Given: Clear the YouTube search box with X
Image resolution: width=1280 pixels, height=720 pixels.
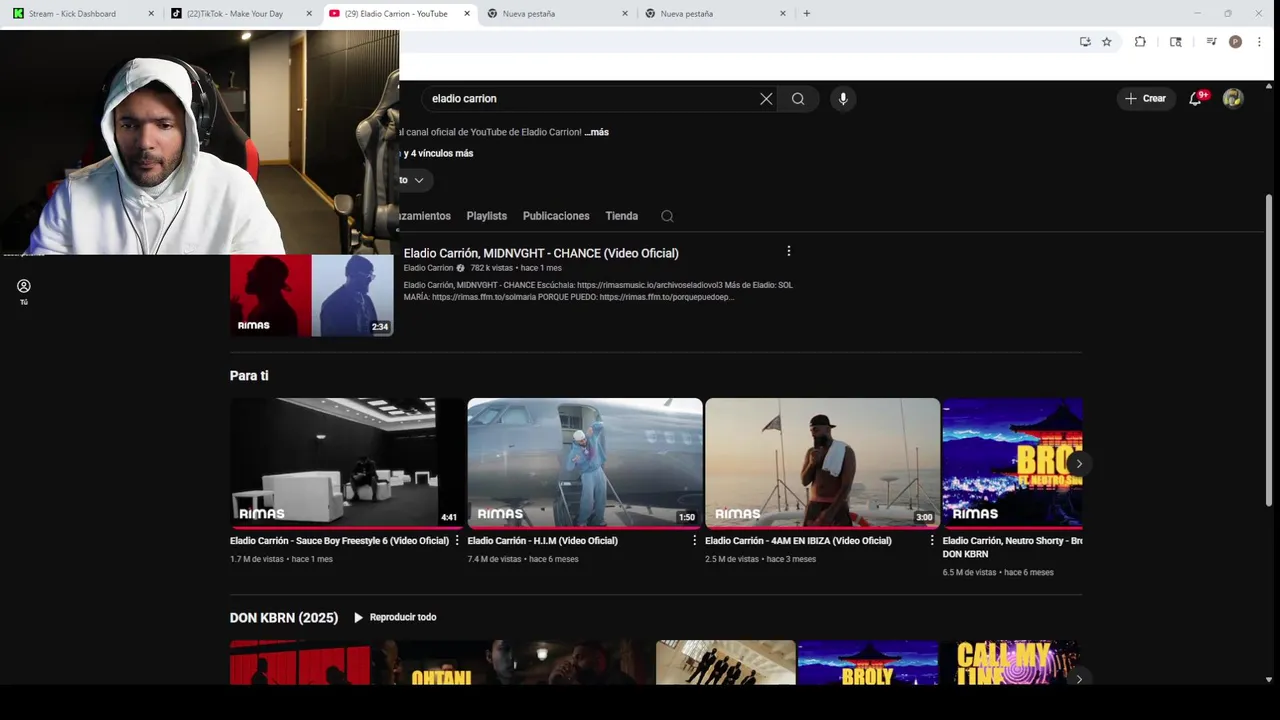Looking at the screenshot, I should tap(766, 99).
